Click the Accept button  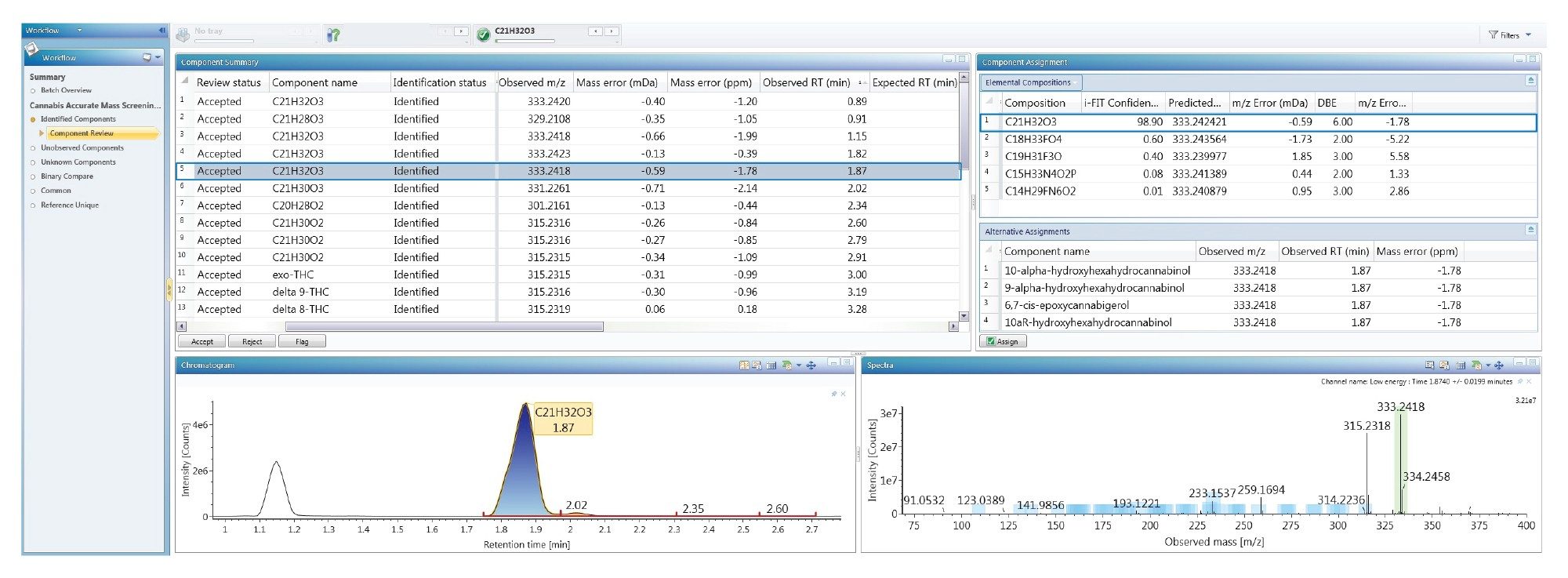click(202, 341)
